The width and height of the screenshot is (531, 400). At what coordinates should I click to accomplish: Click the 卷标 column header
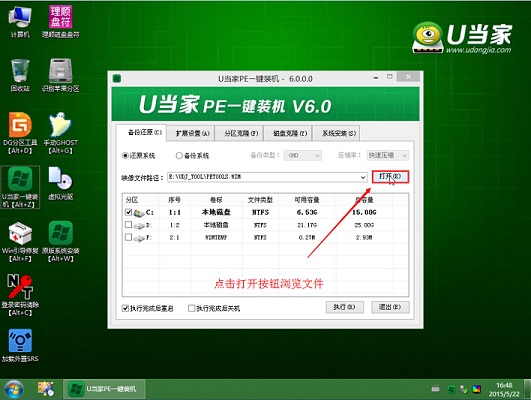tap(216, 200)
